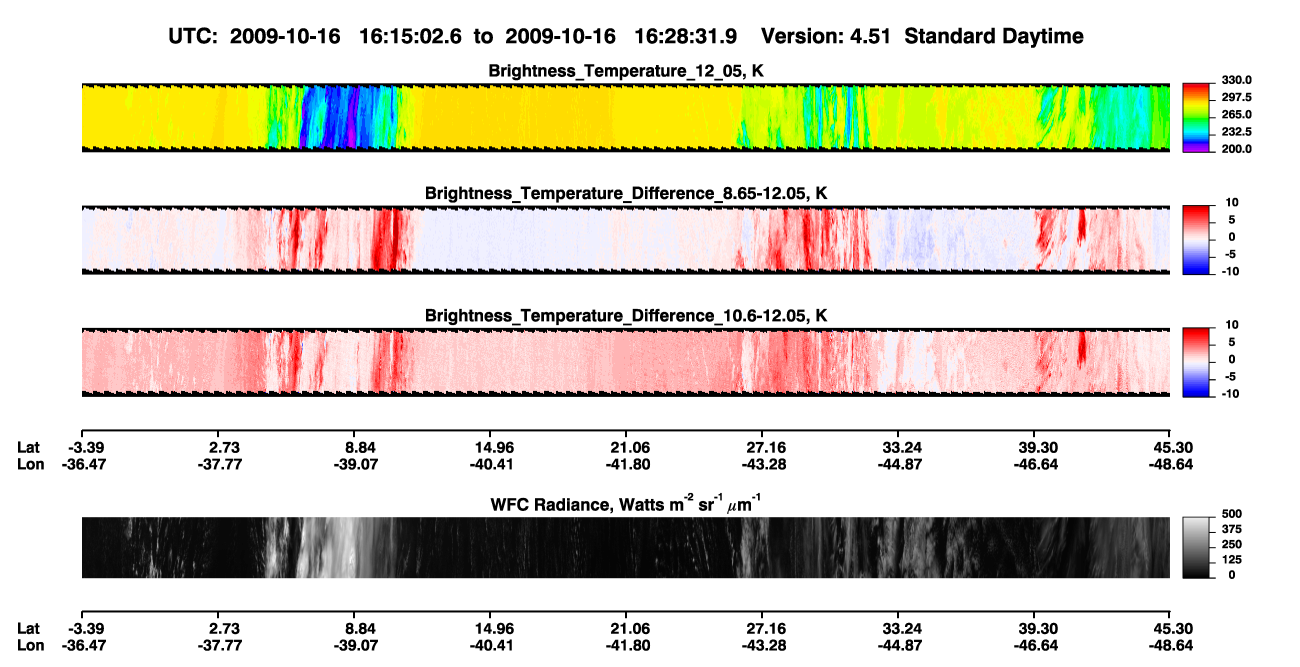Click the 10 tick on the 10.6-12.05 colorbar

click(x=1233, y=325)
